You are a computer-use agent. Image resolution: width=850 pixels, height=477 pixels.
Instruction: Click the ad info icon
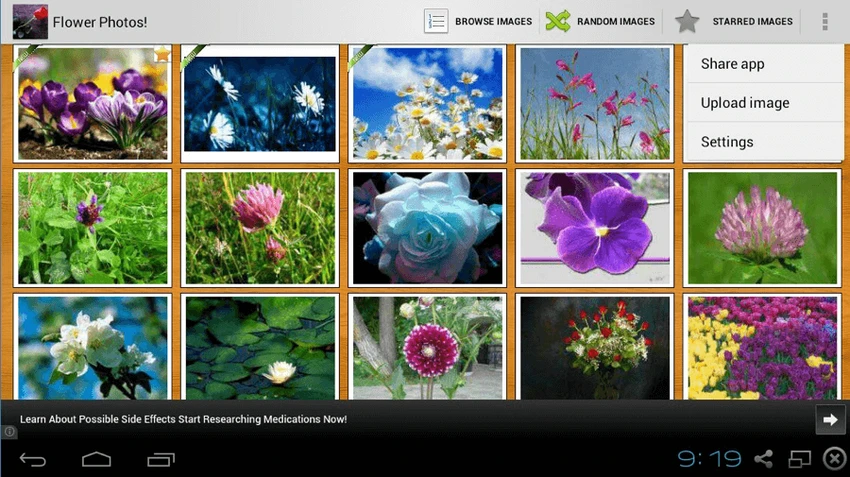click(x=9, y=432)
